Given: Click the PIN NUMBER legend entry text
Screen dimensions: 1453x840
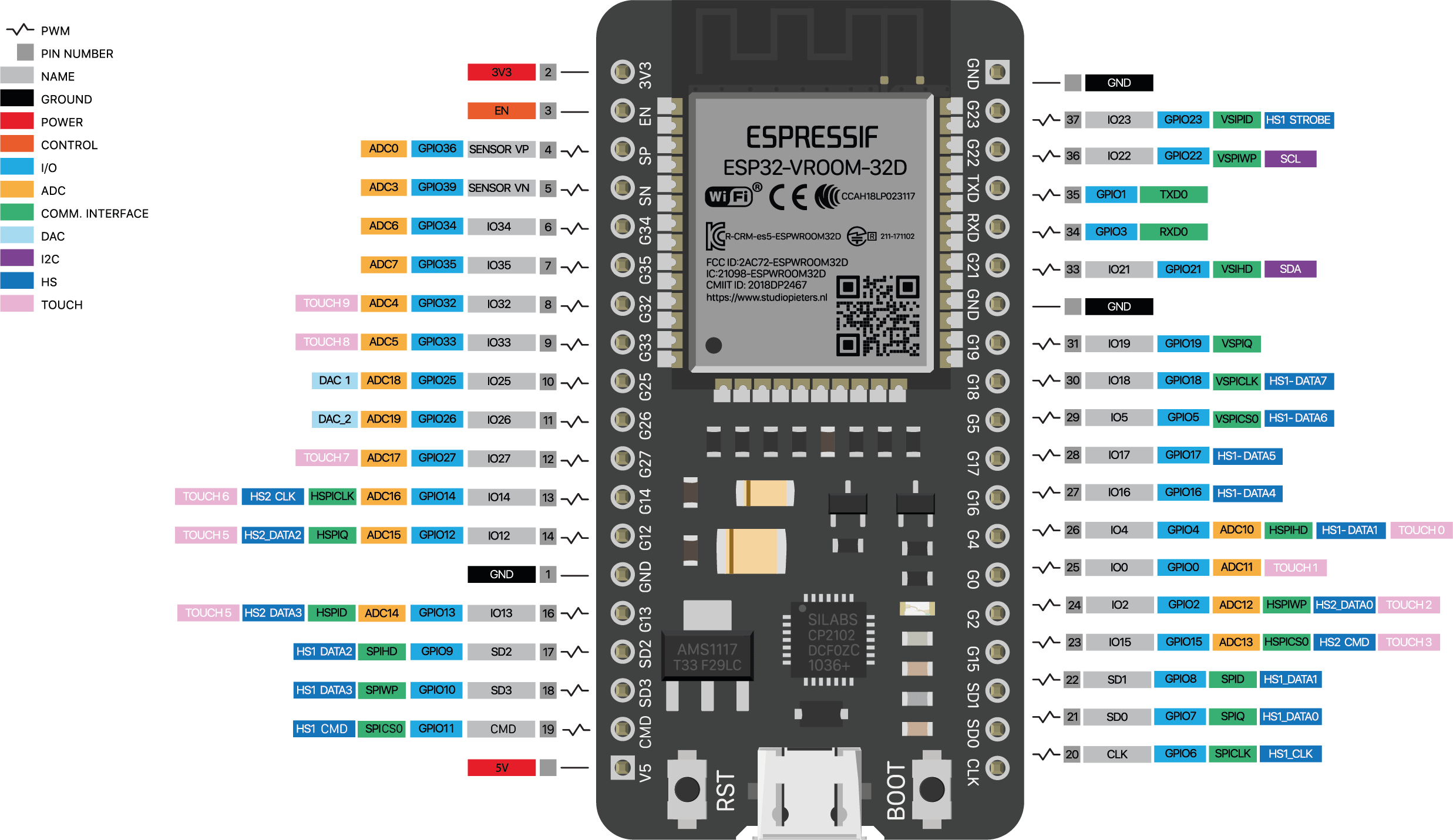Looking at the screenshot, I should [77, 53].
